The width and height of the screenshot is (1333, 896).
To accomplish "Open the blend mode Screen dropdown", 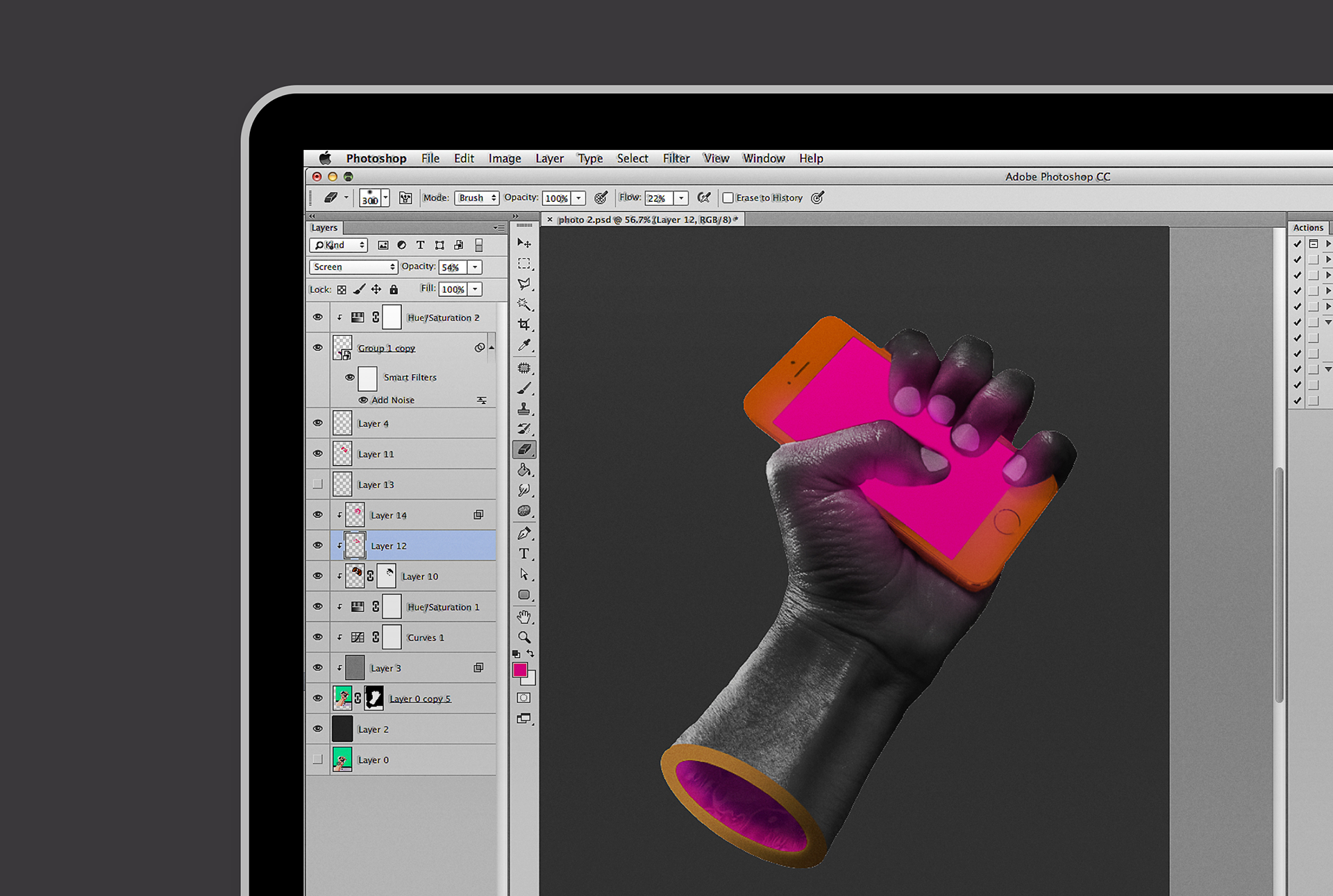I will click(353, 267).
